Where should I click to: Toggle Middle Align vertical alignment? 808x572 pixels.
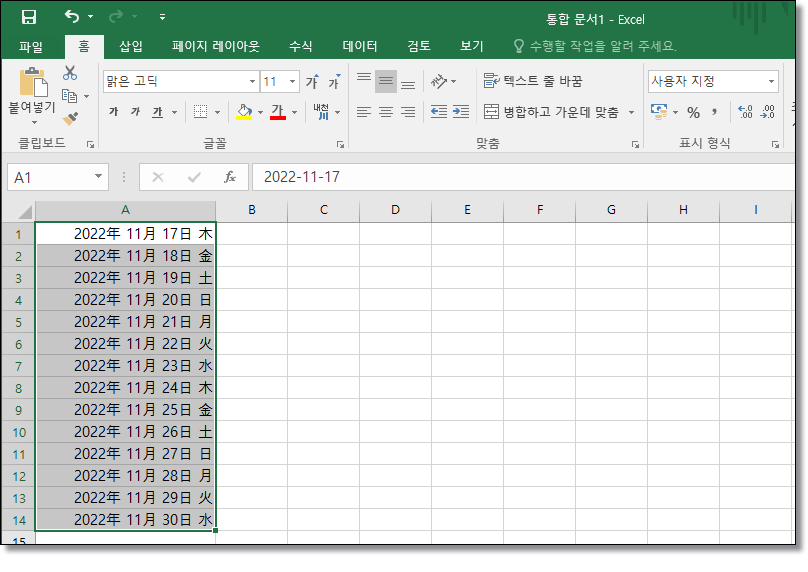(x=386, y=81)
